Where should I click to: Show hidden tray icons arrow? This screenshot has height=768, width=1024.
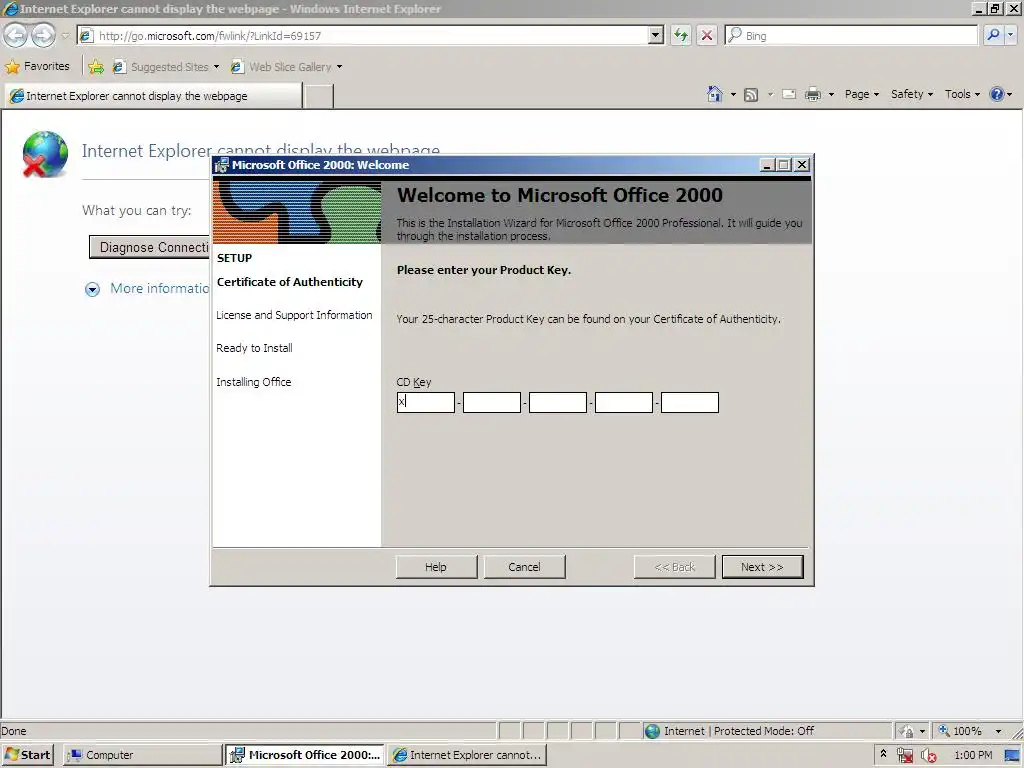pos(883,754)
